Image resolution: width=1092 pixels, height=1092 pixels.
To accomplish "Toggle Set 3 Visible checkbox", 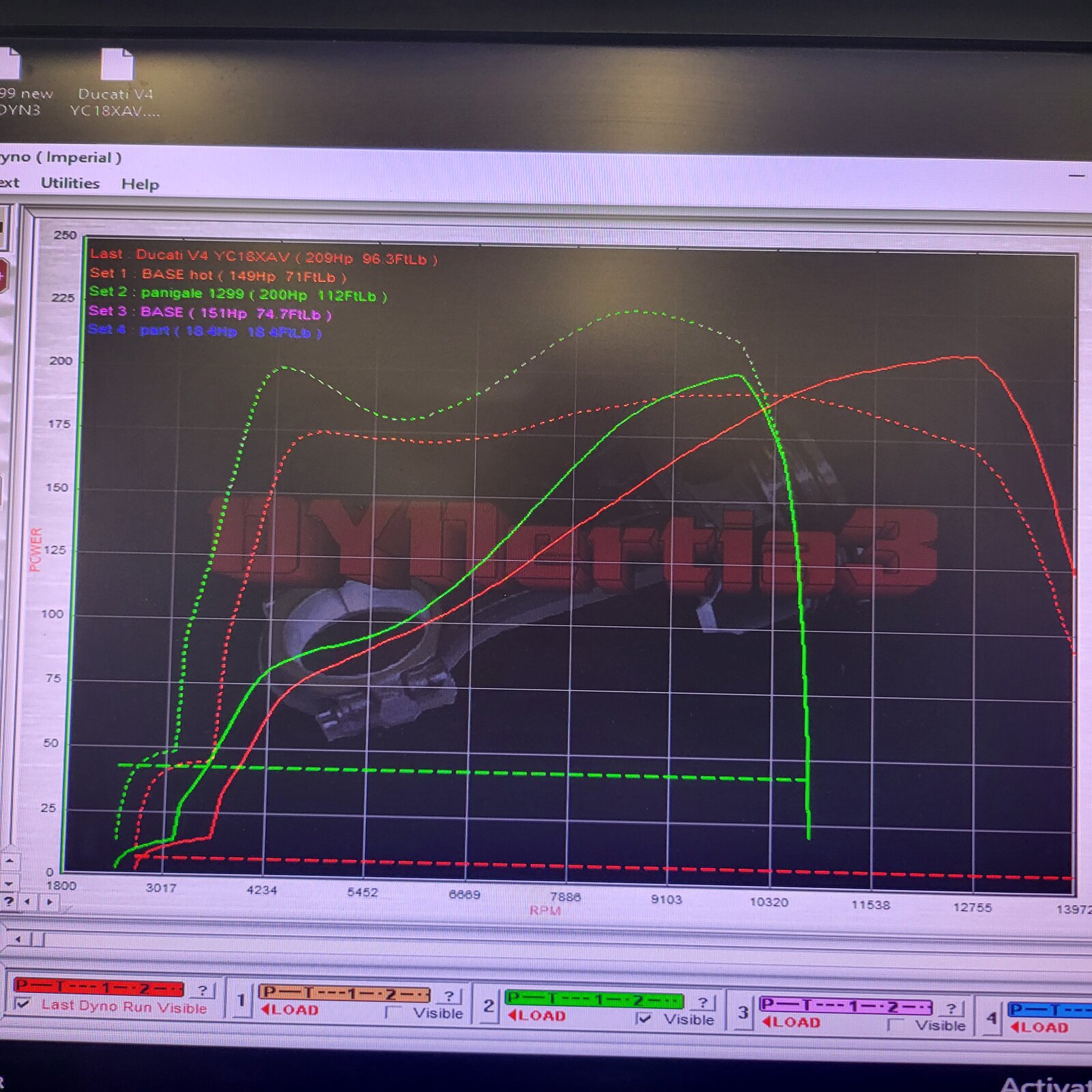I will click(x=895, y=1024).
